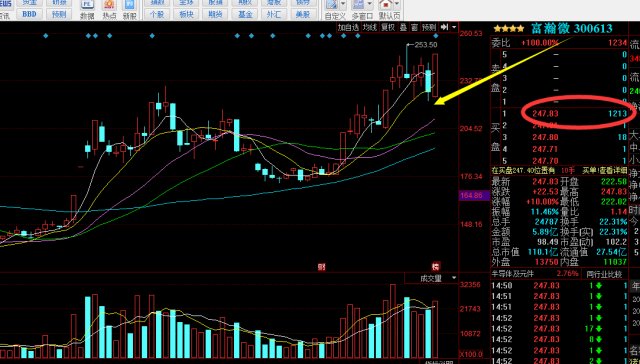The height and width of the screenshot is (364, 640).
Task: Select the 个股 toolbar button
Action: pos(157,14)
